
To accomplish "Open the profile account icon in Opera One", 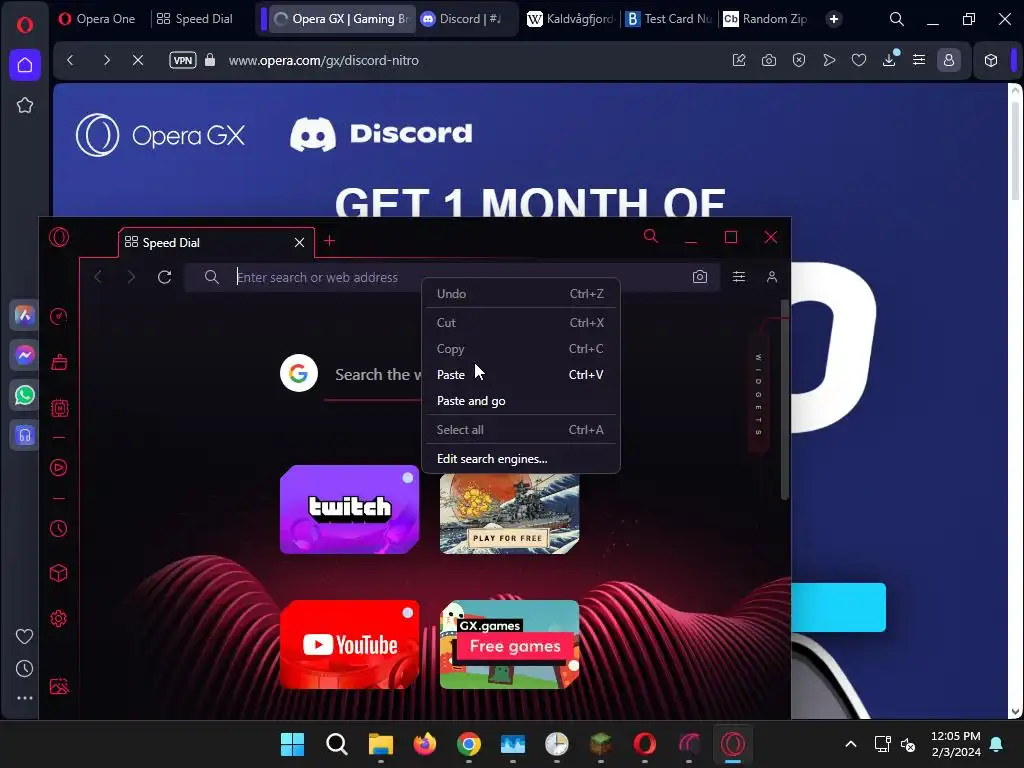I will pyautogui.click(x=949, y=60).
